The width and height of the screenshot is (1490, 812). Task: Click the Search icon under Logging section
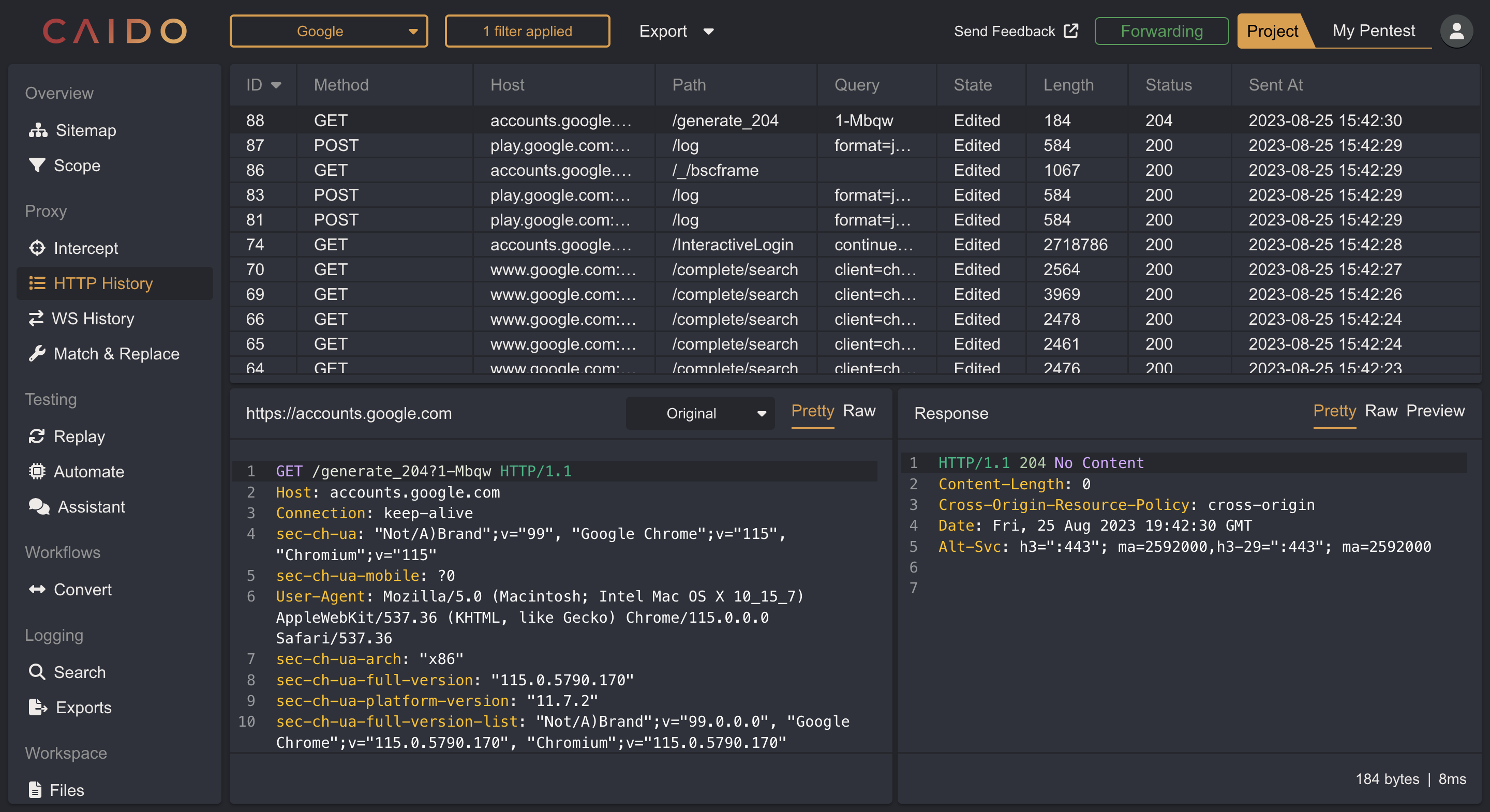(x=37, y=672)
